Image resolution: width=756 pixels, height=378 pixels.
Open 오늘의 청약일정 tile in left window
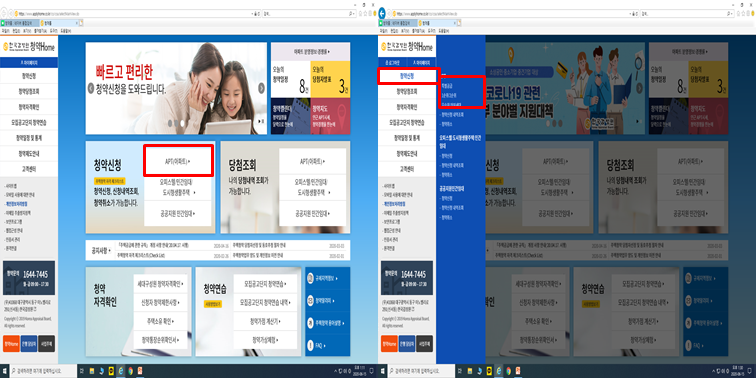click(290, 79)
